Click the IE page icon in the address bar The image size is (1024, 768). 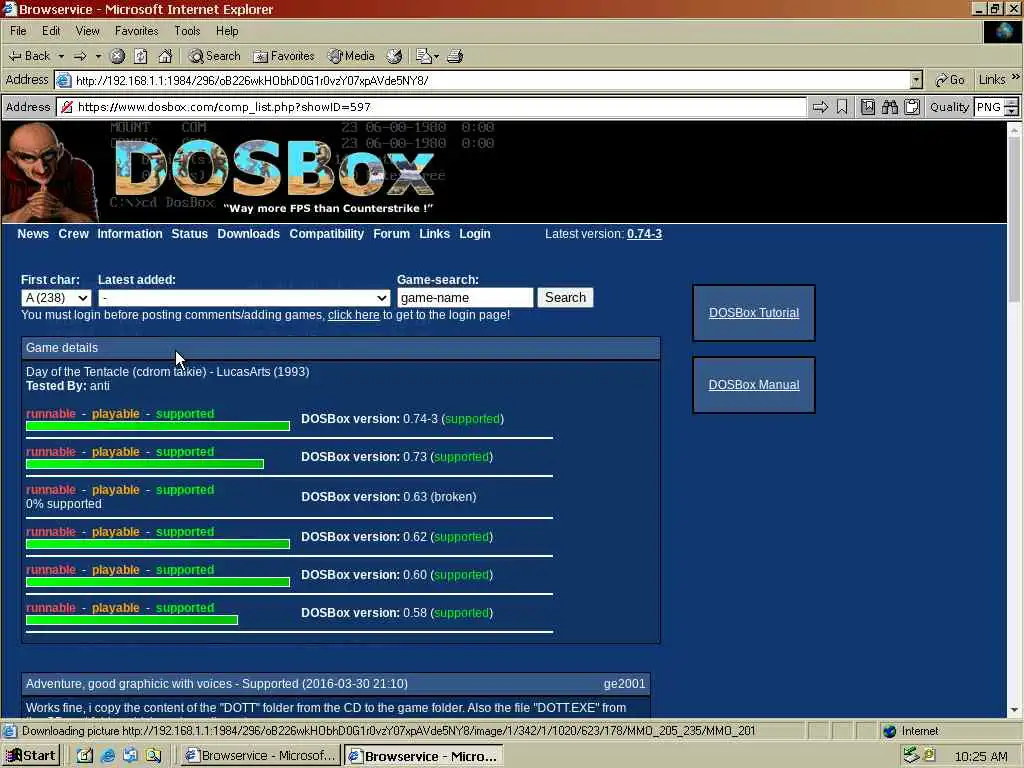(x=63, y=80)
